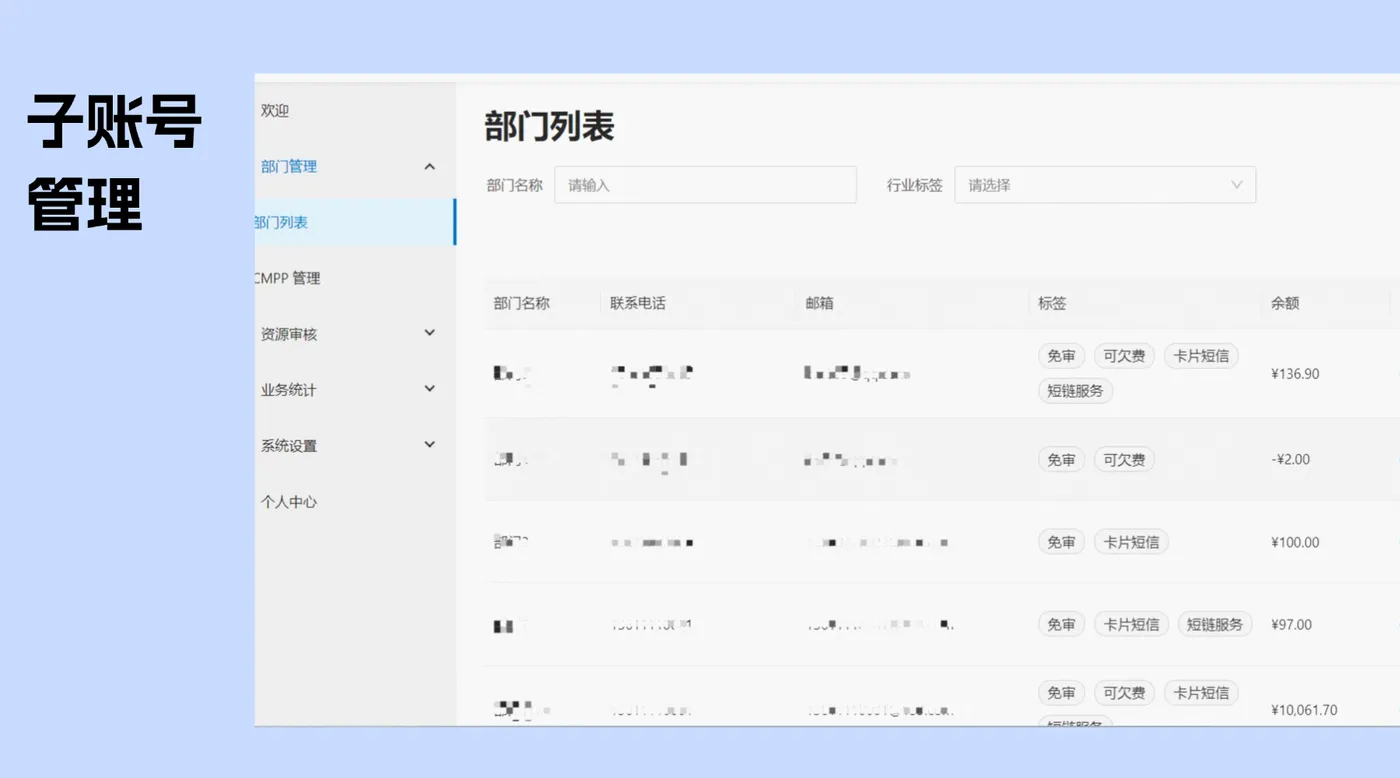Open CMPP 管理 in the sidebar
1400x778 pixels.
[x=288, y=278]
